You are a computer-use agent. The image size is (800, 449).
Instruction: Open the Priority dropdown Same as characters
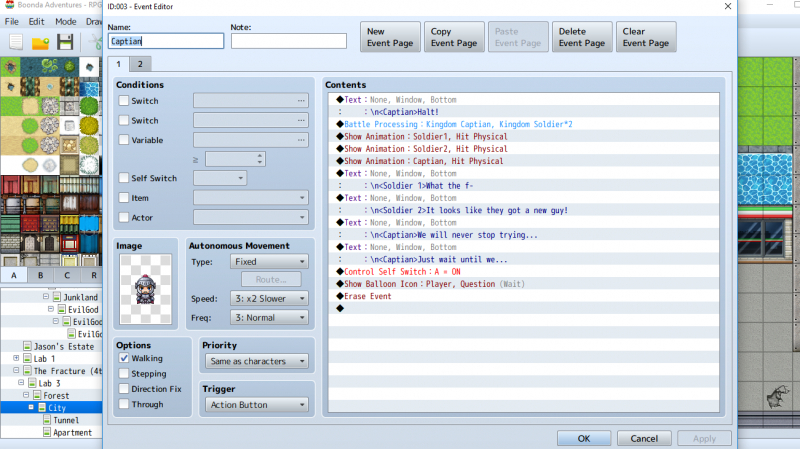(x=257, y=361)
